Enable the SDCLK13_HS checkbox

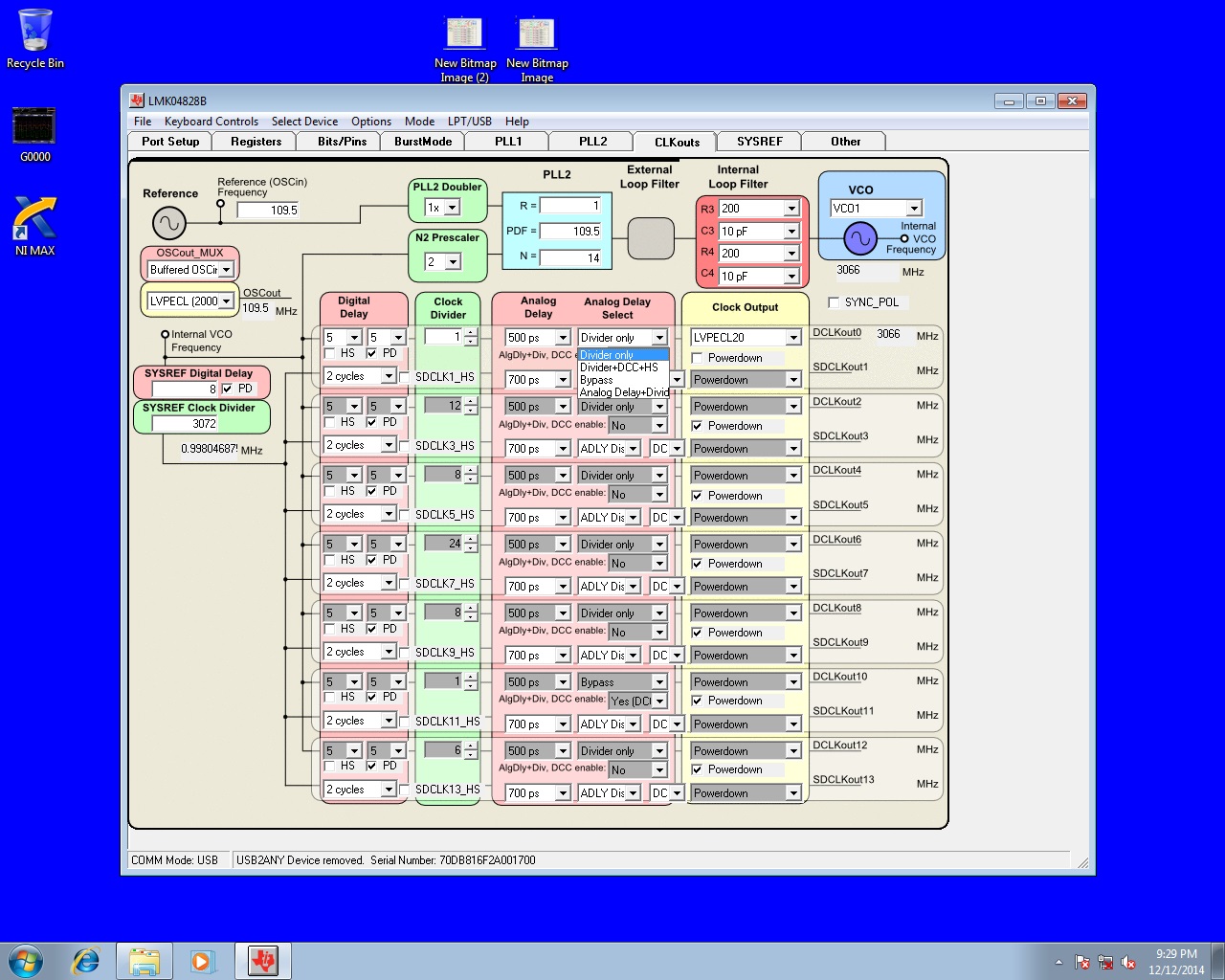click(x=404, y=790)
